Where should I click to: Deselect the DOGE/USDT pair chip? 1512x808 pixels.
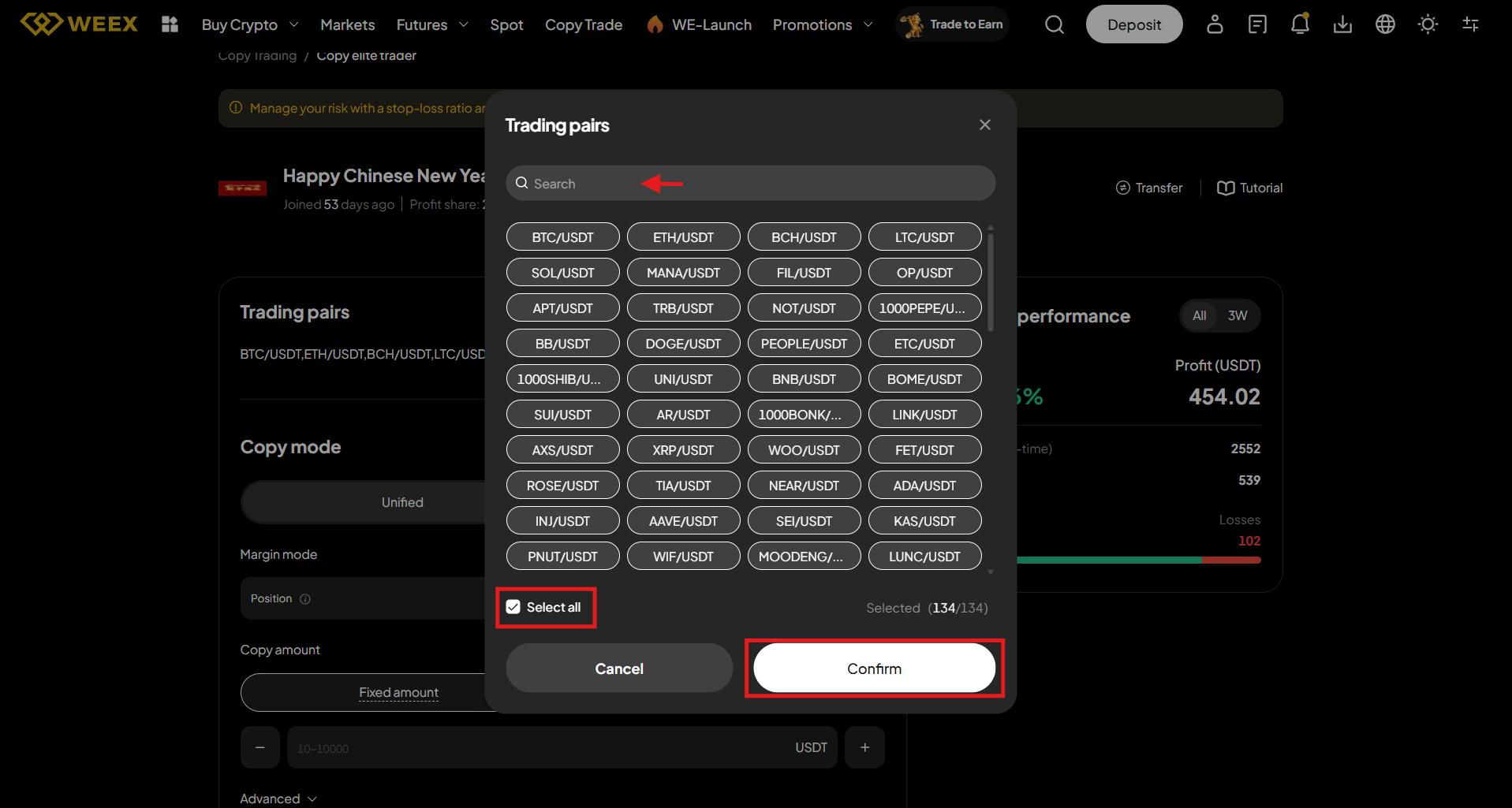(x=683, y=344)
